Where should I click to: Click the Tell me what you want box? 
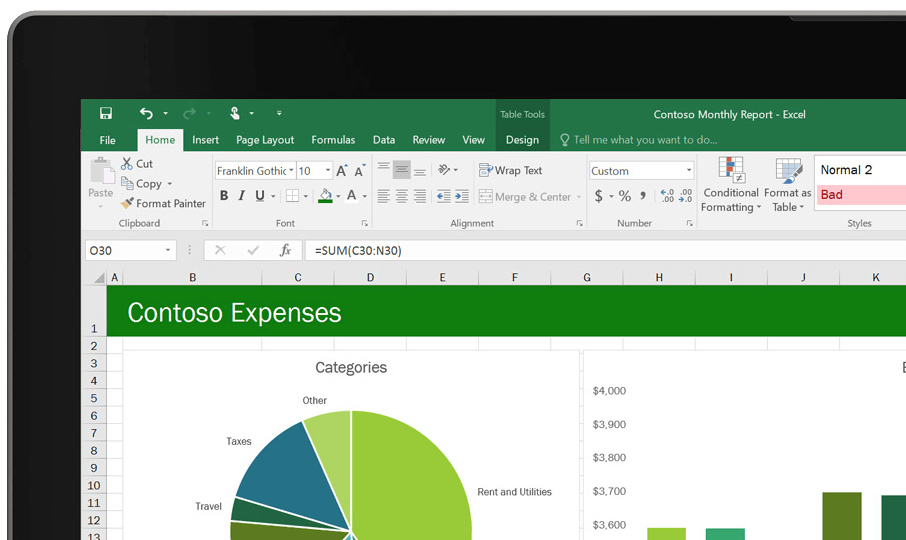point(639,140)
